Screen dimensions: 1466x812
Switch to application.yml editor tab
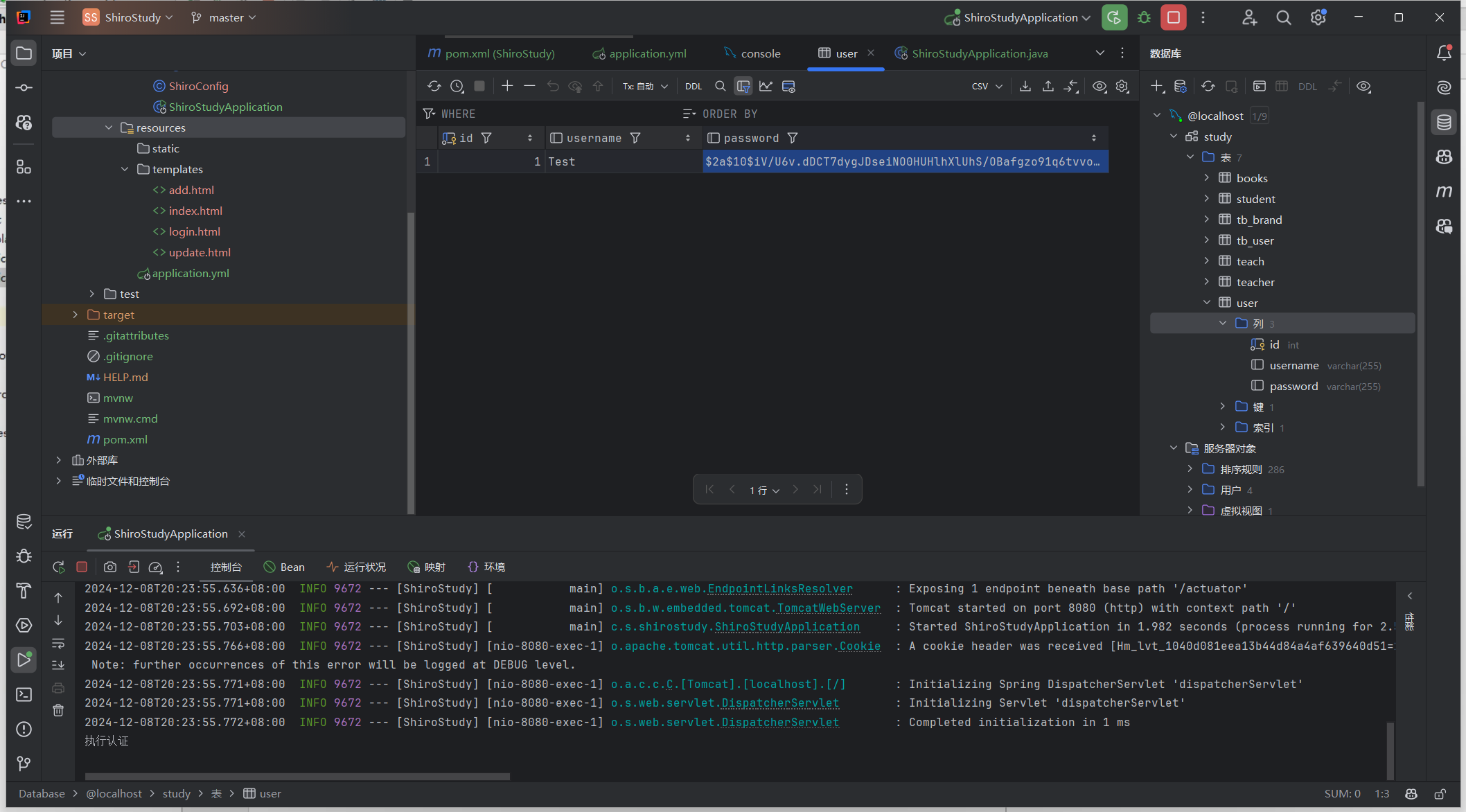click(x=639, y=53)
